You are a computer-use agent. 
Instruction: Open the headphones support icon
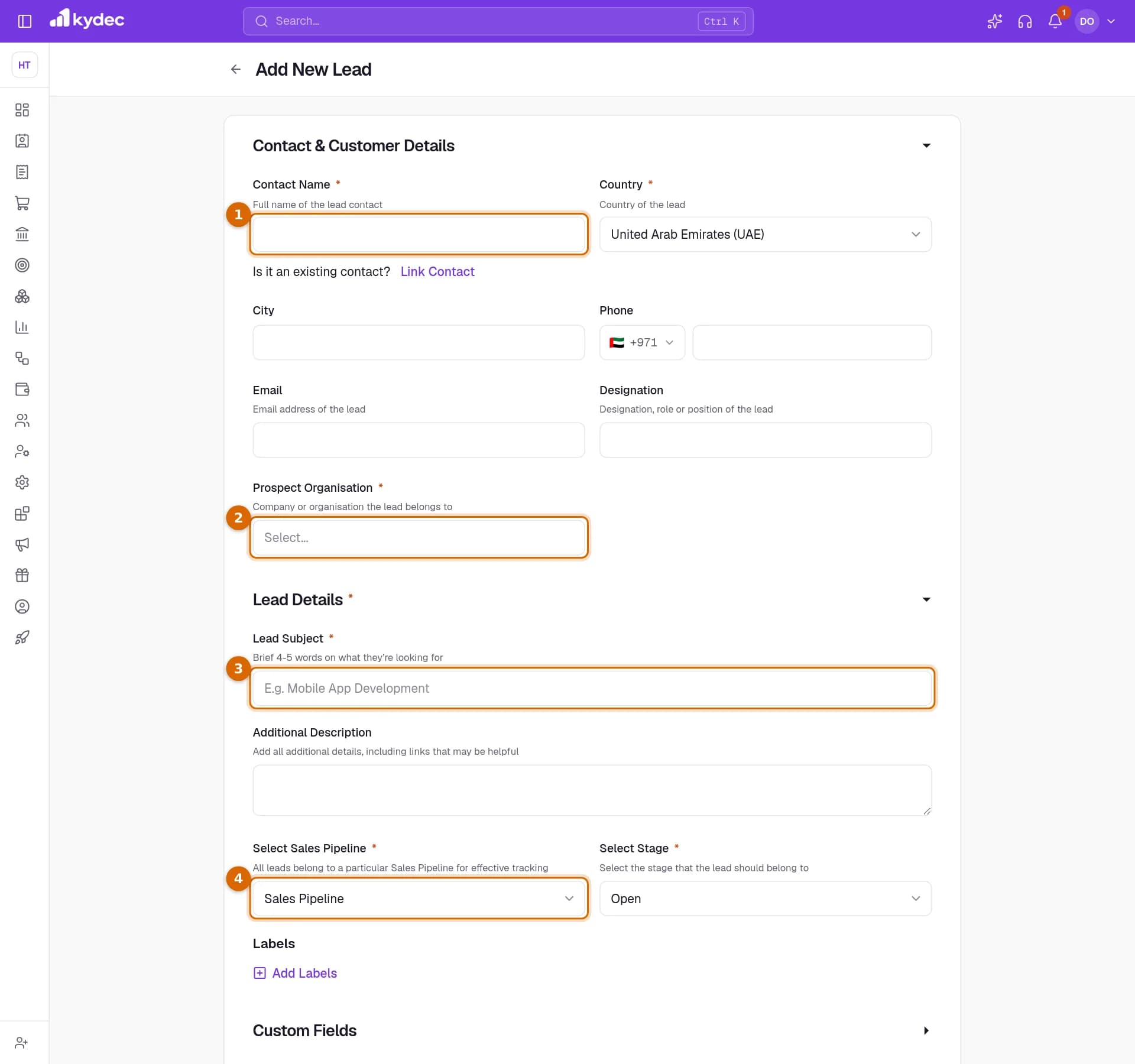1024,21
